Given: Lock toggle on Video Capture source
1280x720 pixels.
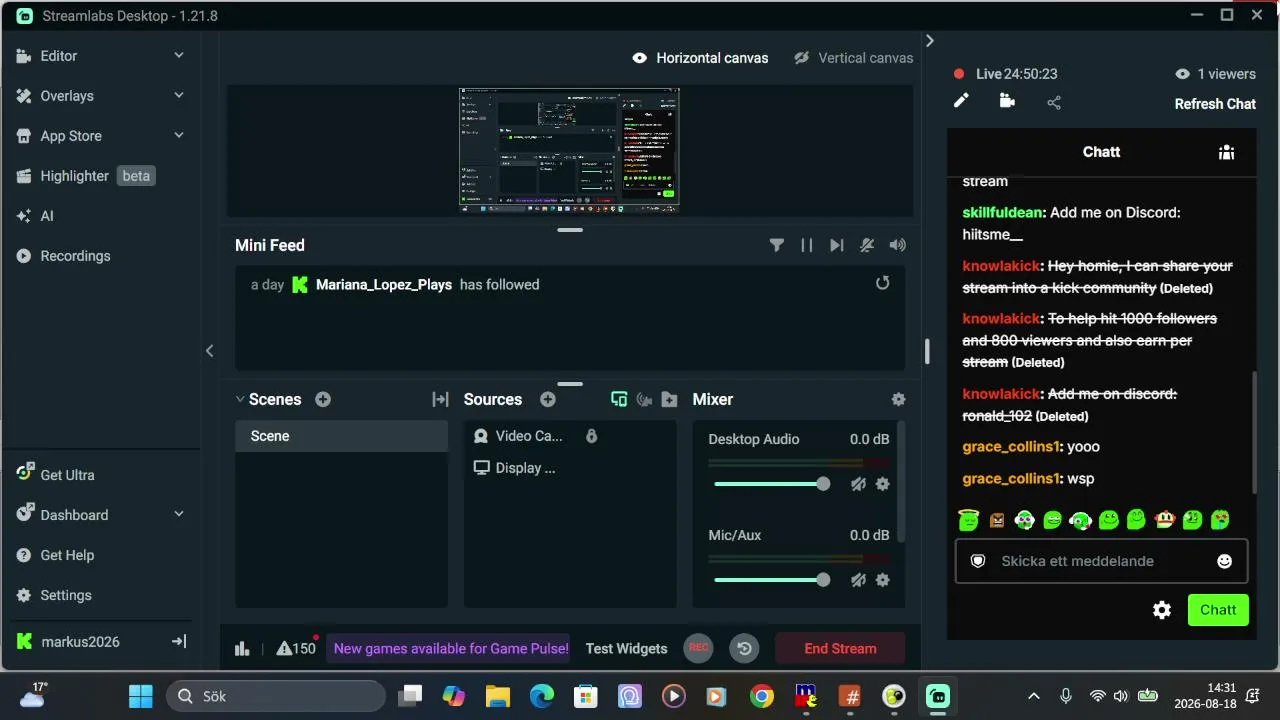Looking at the screenshot, I should tap(591, 436).
